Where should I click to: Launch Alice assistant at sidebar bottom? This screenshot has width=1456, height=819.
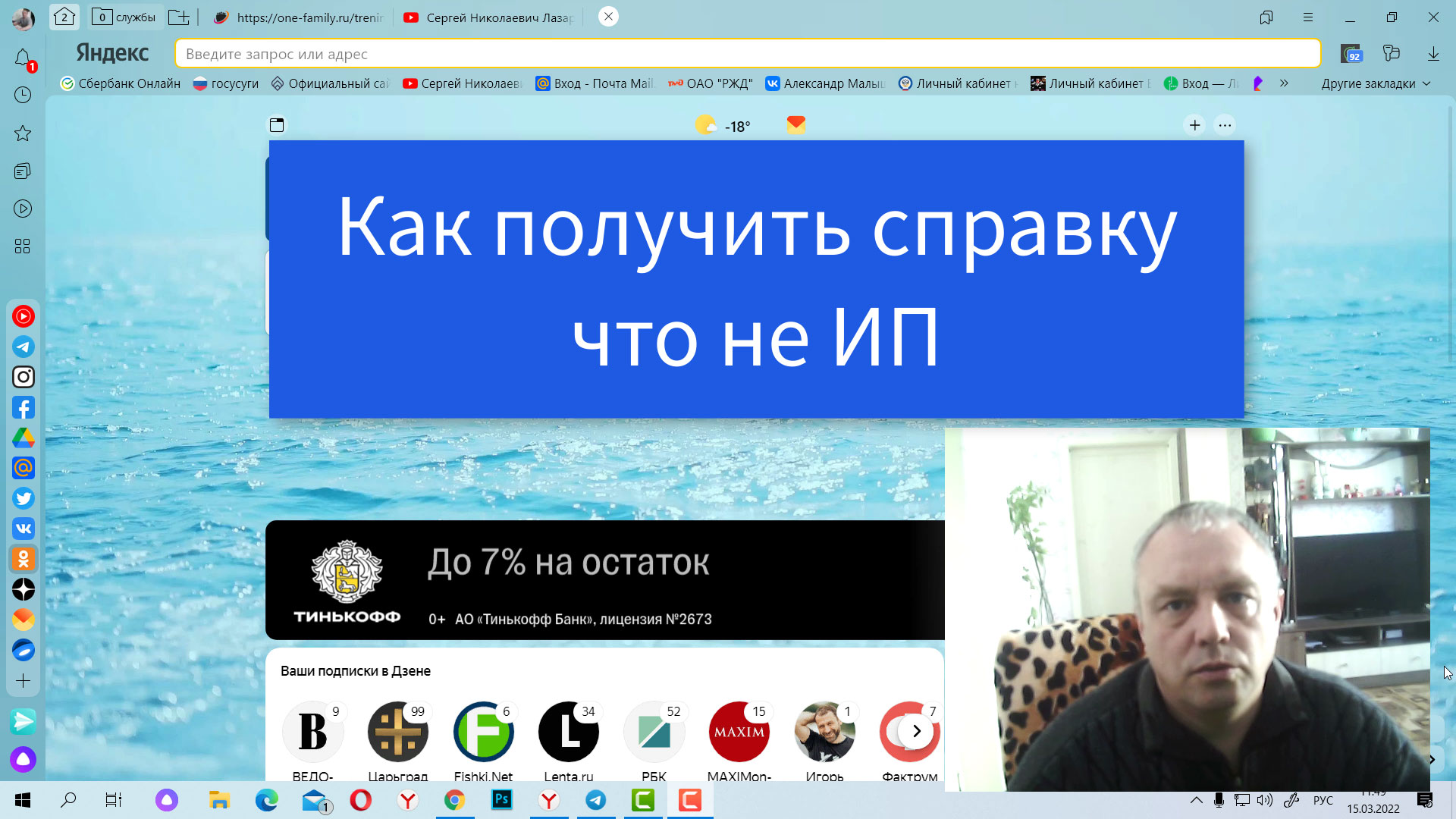pos(24,759)
